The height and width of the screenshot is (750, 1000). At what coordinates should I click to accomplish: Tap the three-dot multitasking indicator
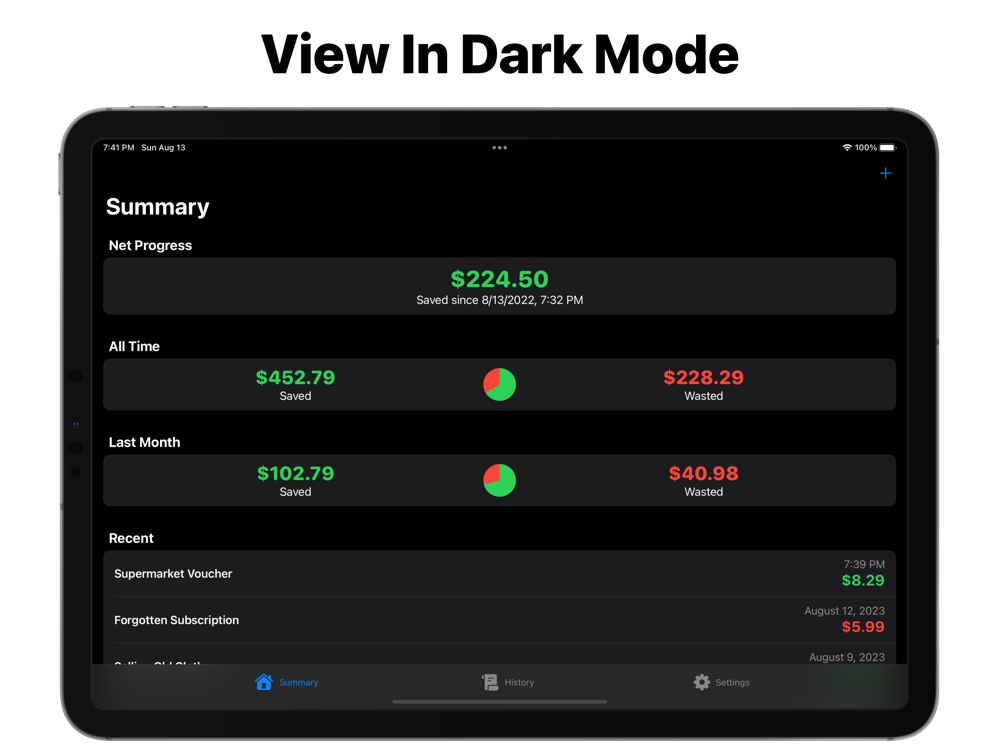[x=499, y=147]
